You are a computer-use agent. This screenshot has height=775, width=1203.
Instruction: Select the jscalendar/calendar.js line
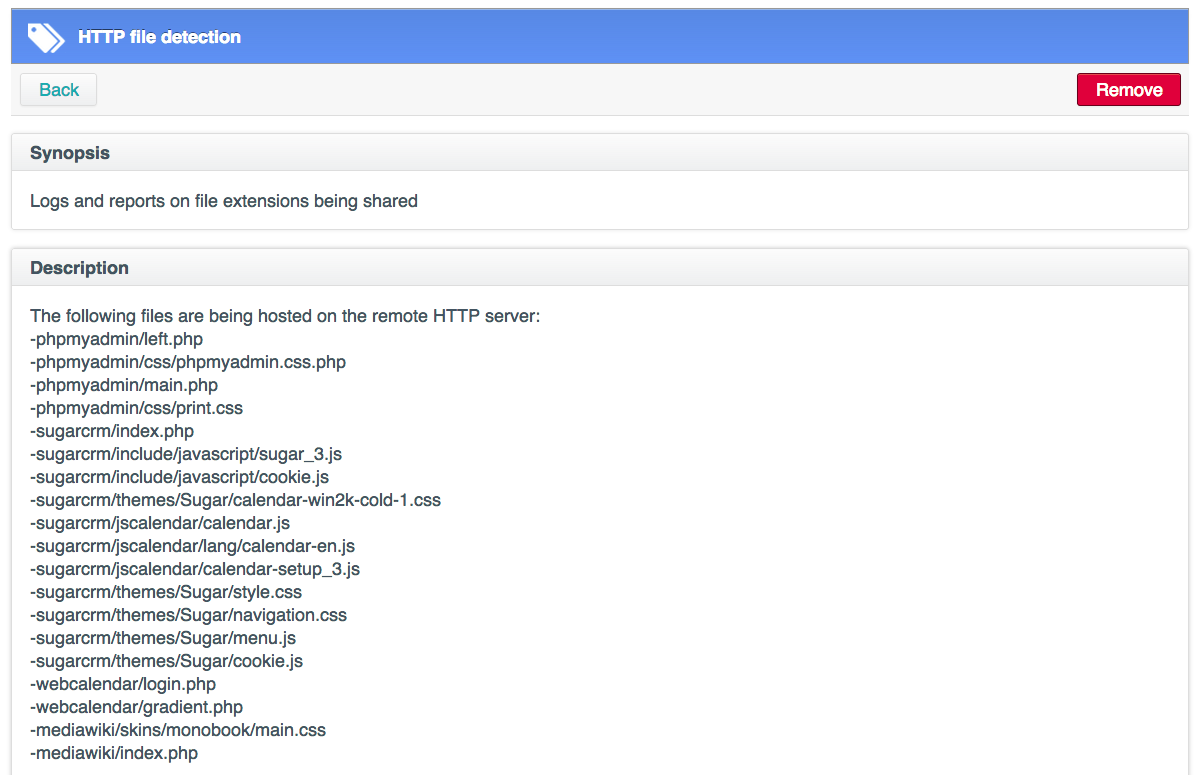pyautogui.click(x=160, y=523)
